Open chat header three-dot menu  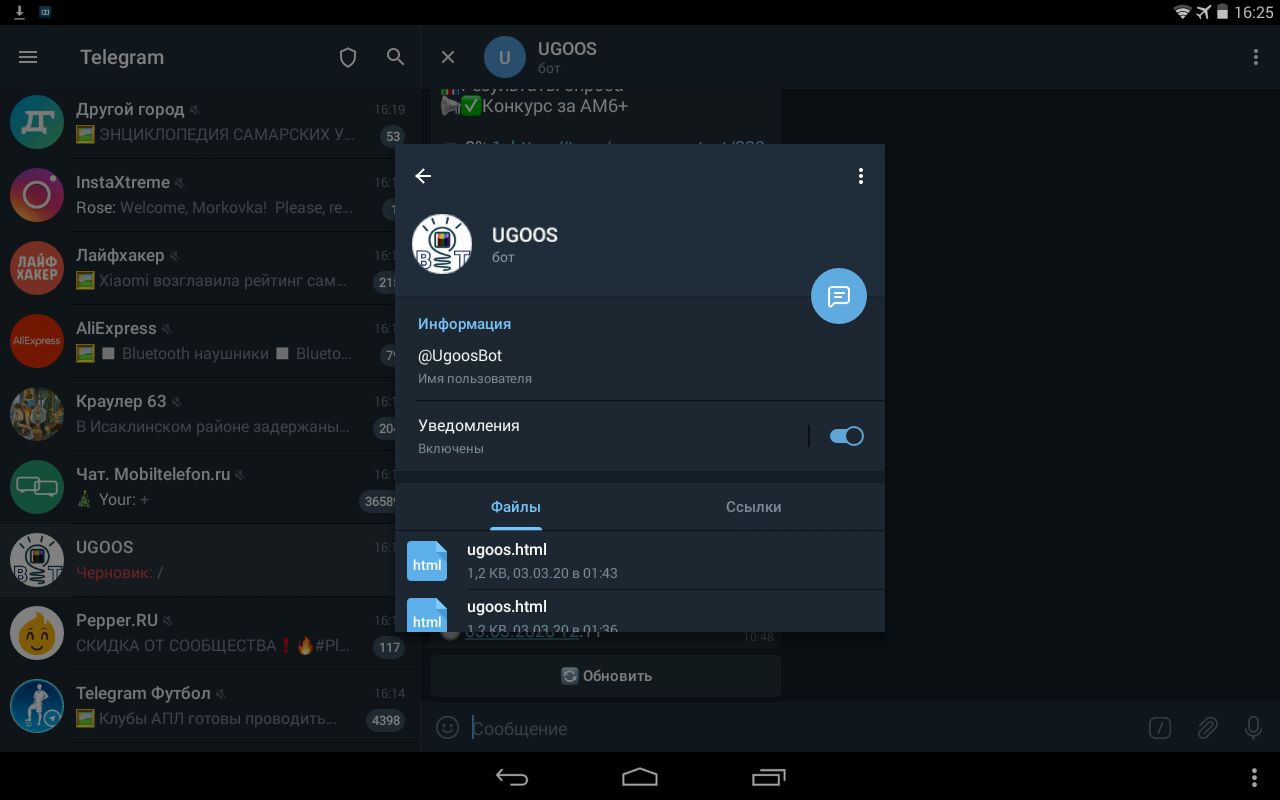(1256, 57)
